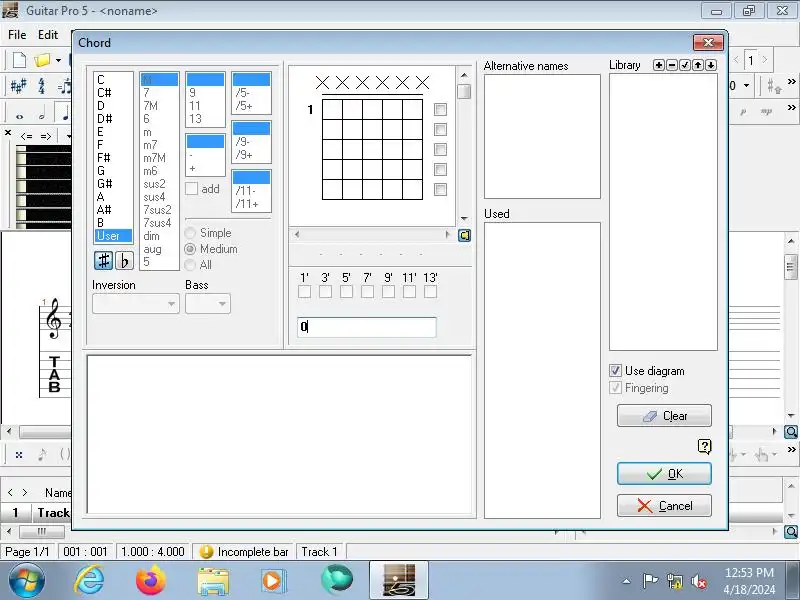Select the All radio button
Screen dimensions: 800x600
190,265
